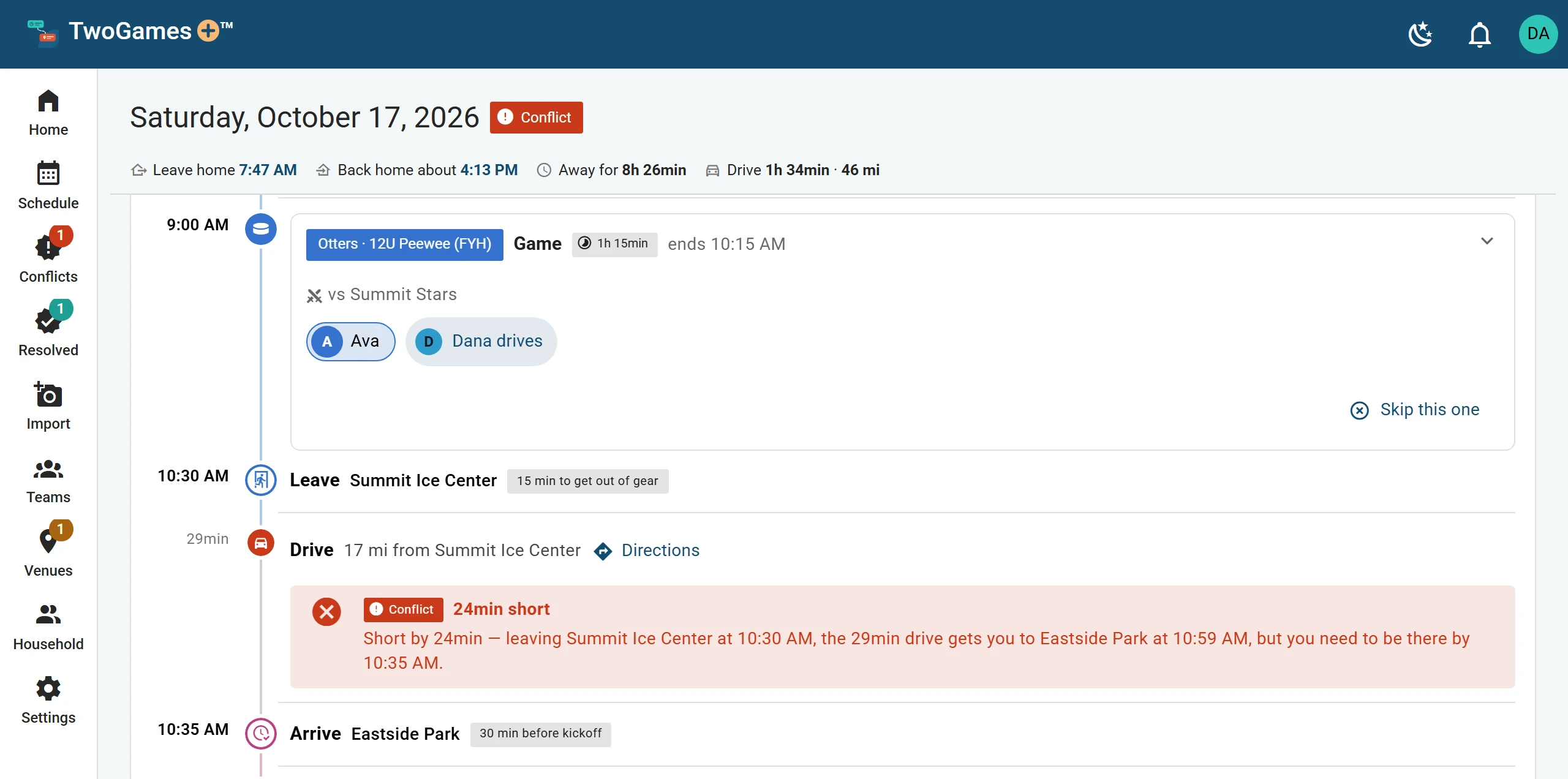The width and height of the screenshot is (1568, 779).
Task: Open the DA user avatar menu
Action: click(x=1538, y=34)
